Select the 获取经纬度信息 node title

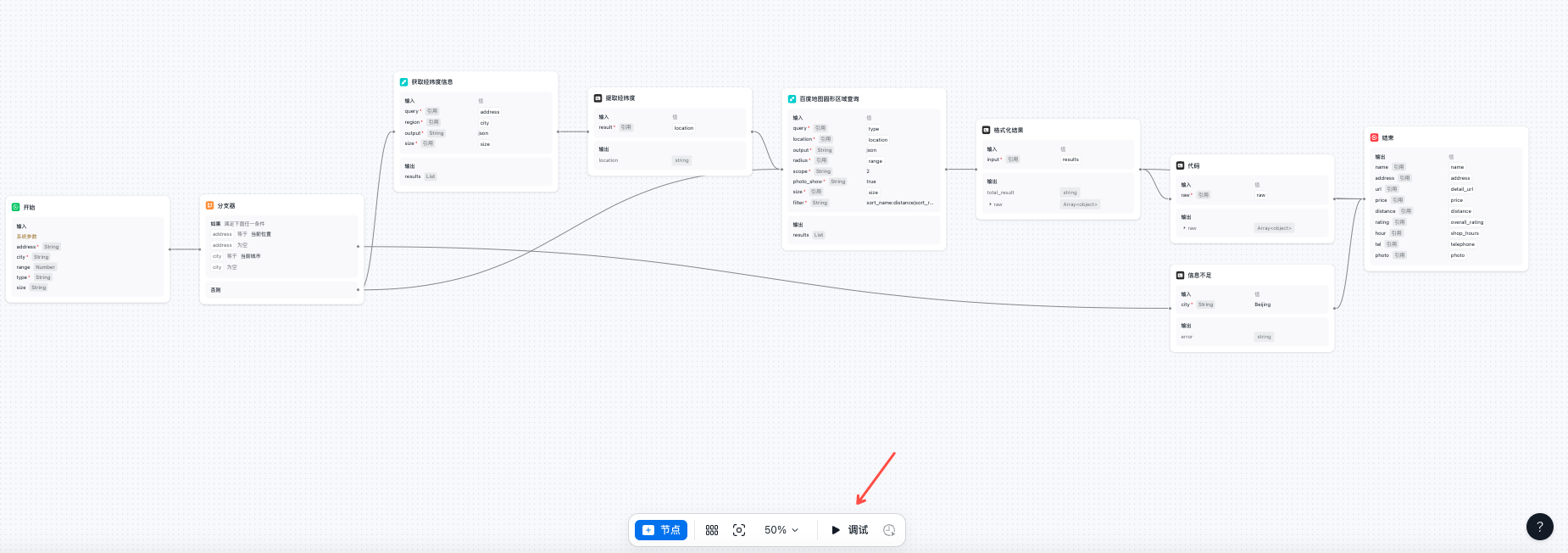coord(432,82)
